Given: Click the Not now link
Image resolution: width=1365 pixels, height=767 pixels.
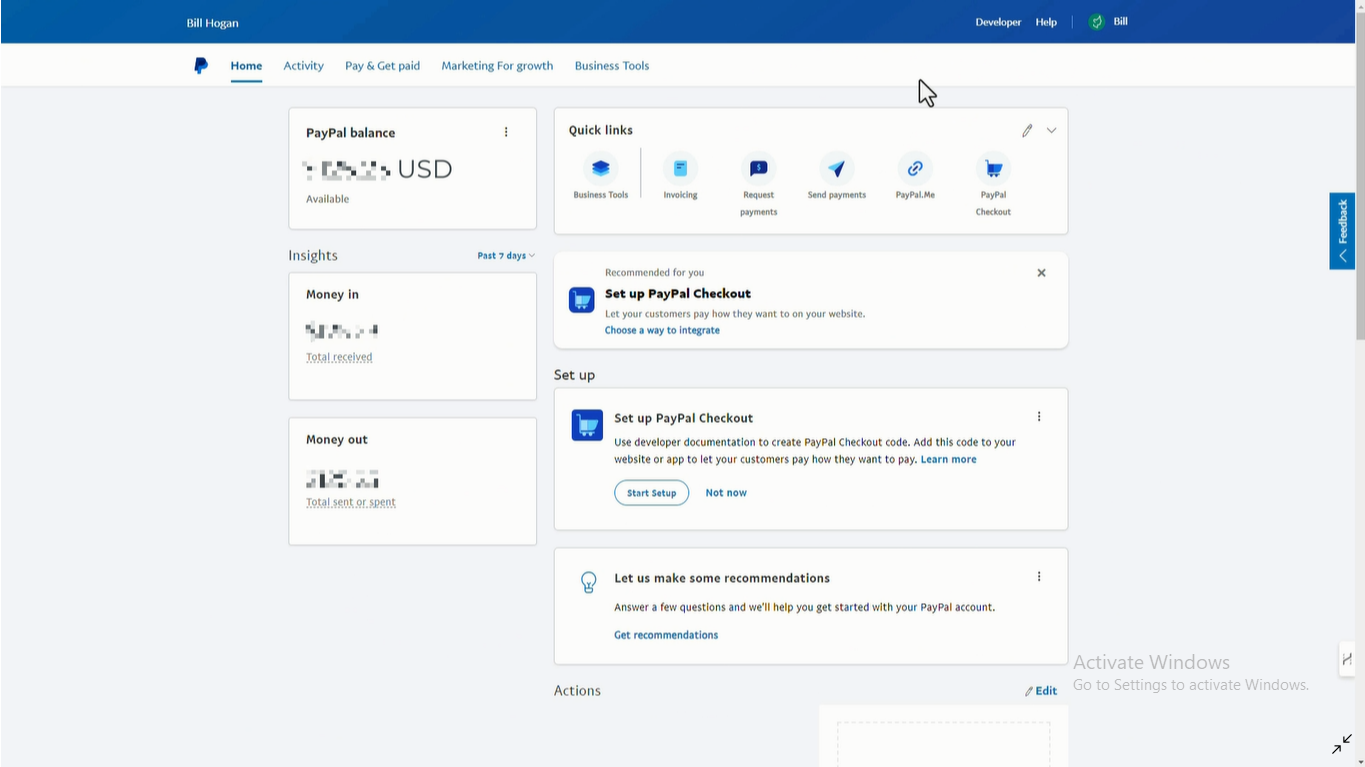Looking at the screenshot, I should click(x=726, y=493).
